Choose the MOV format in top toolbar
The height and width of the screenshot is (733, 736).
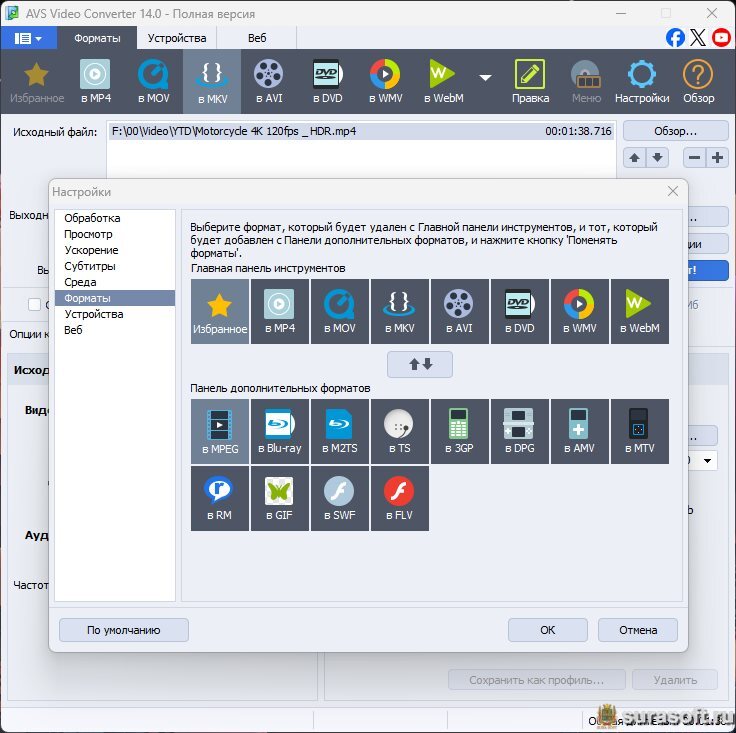(x=153, y=82)
